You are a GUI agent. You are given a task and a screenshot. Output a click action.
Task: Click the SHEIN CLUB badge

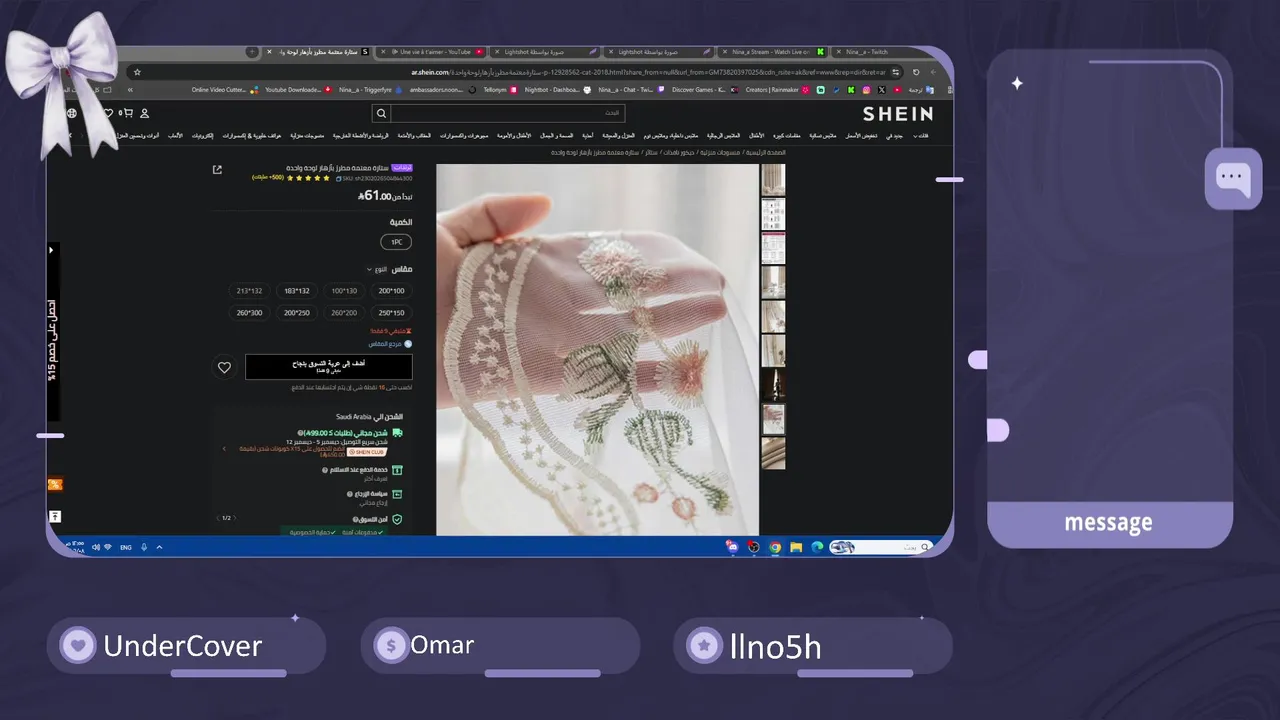367,452
